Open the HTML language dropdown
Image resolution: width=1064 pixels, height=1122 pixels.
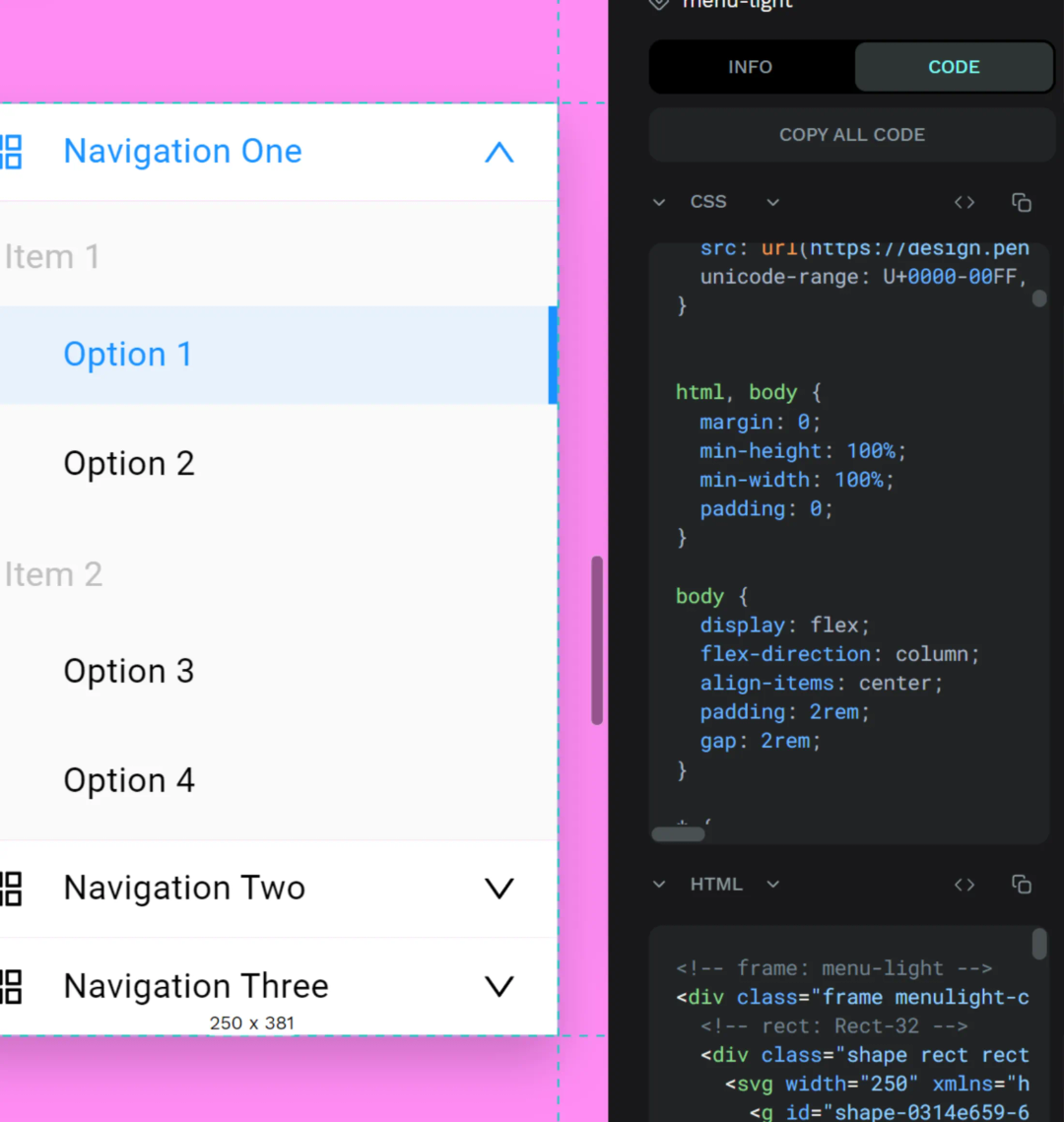point(772,885)
